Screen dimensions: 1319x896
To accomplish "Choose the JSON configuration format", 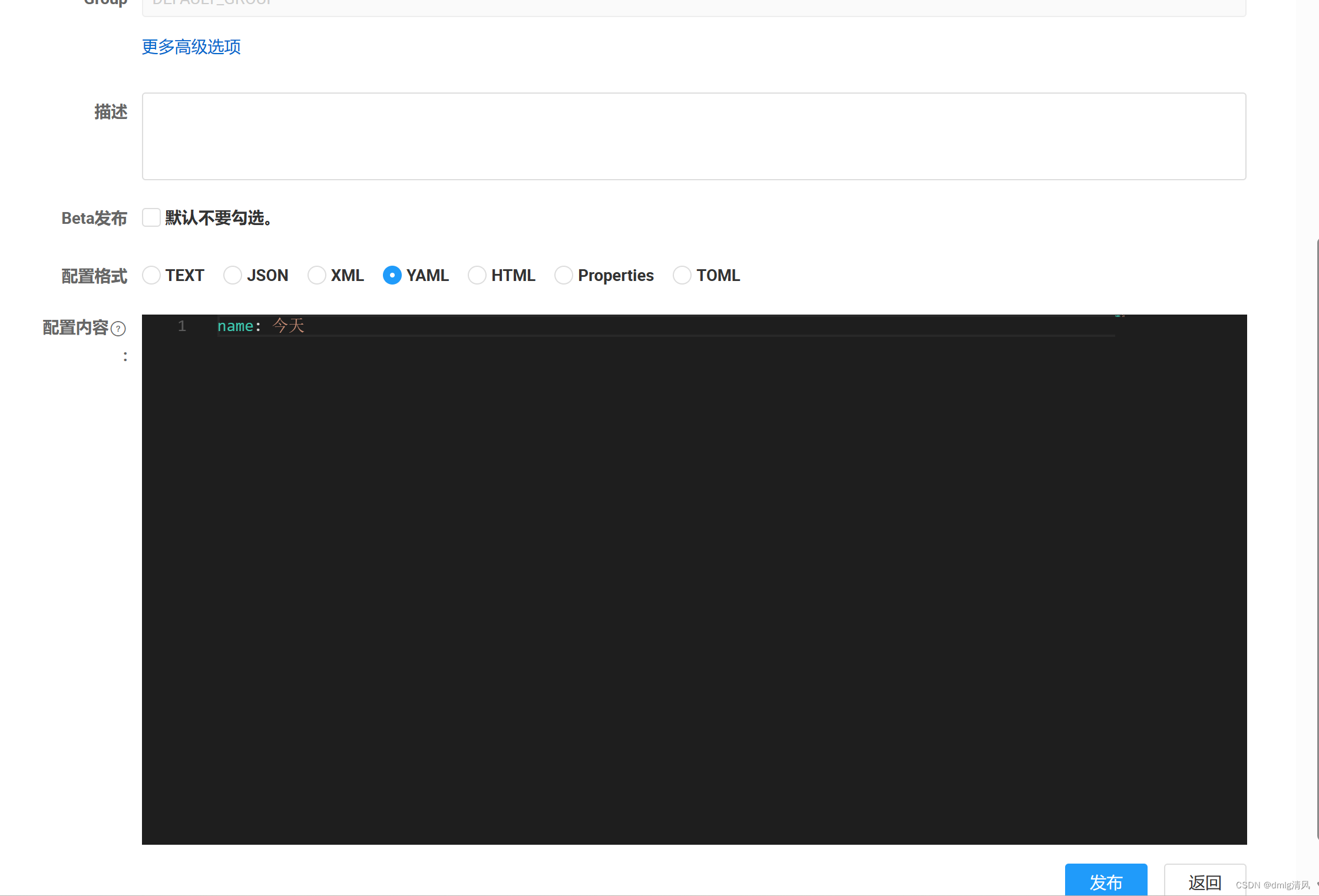I will click(233, 275).
